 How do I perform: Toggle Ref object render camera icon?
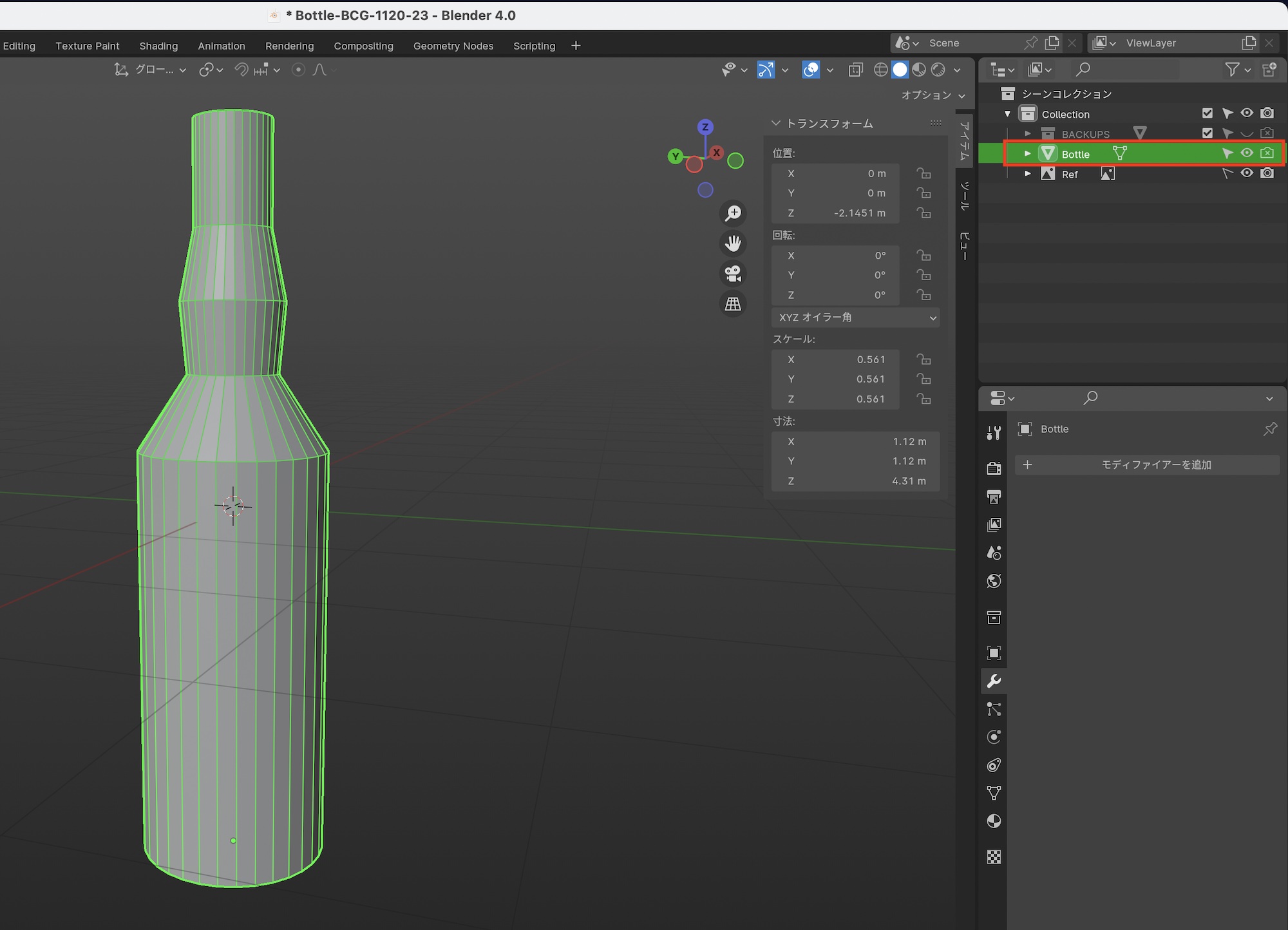1267,173
